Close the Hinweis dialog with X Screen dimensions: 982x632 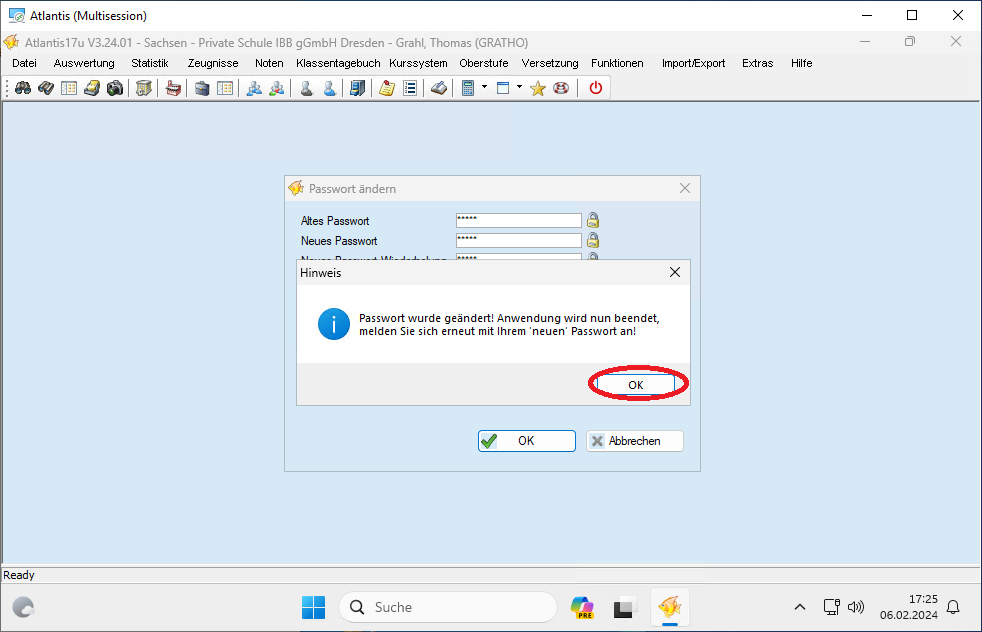pyautogui.click(x=674, y=272)
